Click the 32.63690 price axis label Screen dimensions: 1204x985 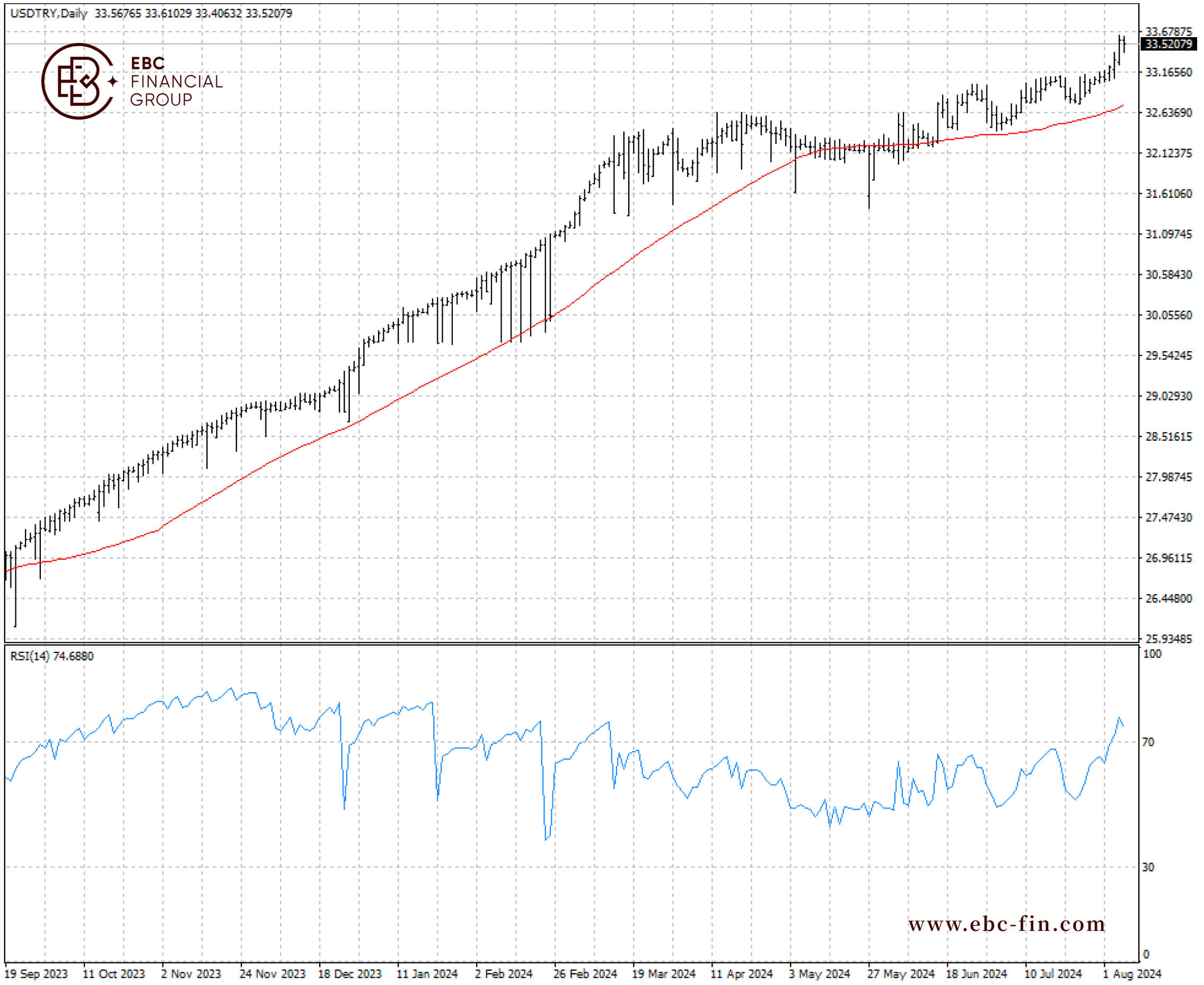coord(1168,112)
